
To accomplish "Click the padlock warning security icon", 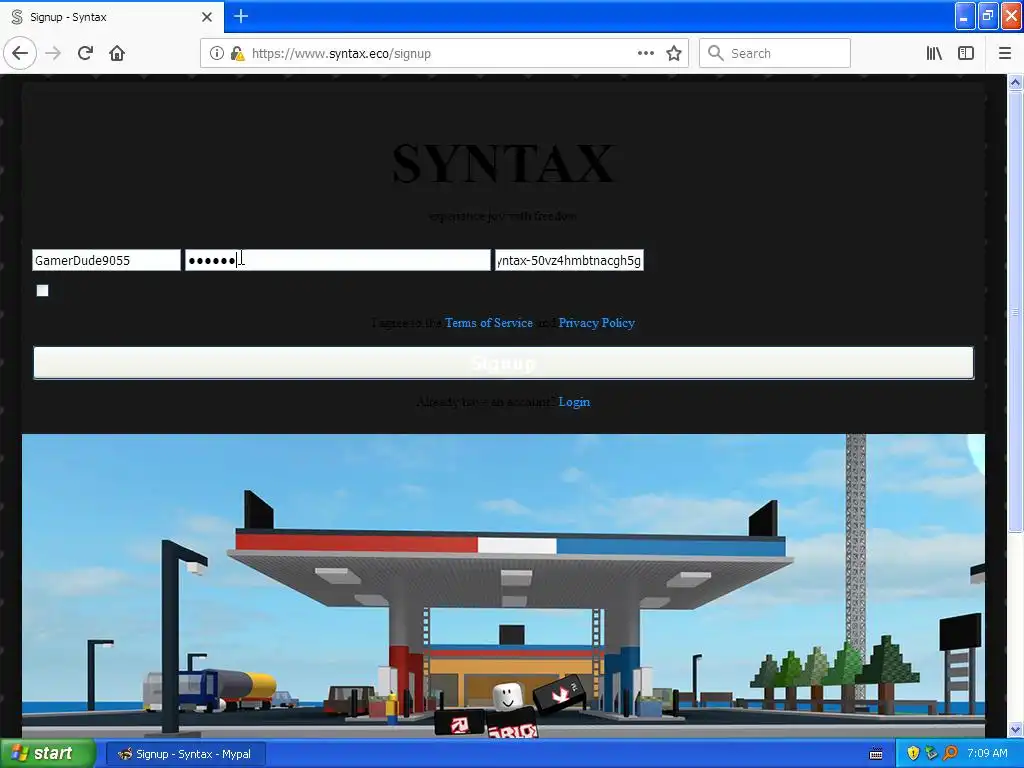I will pyautogui.click(x=237, y=54).
